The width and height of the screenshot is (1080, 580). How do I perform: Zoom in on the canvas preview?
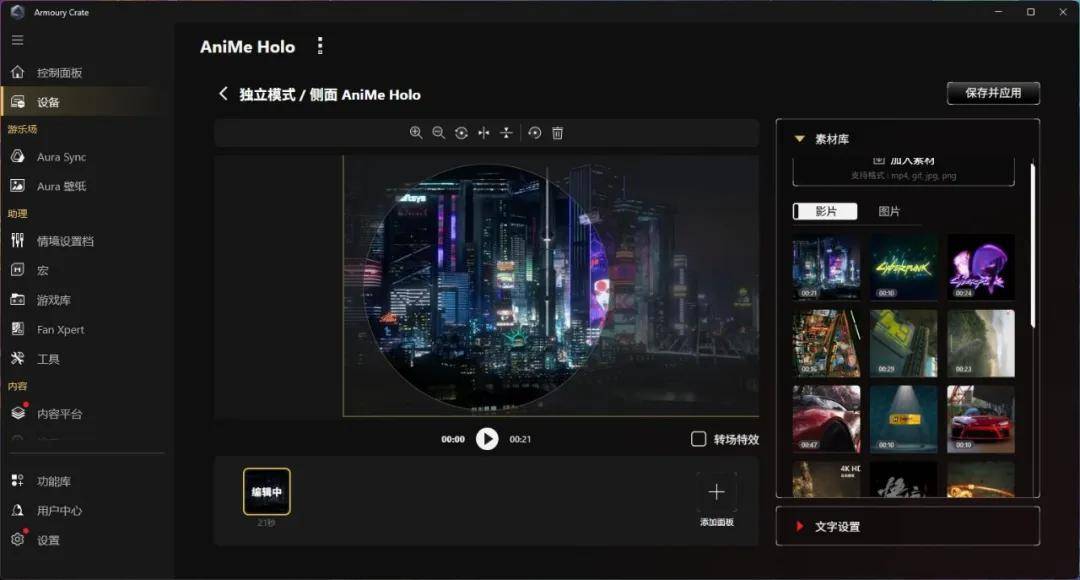pyautogui.click(x=416, y=133)
